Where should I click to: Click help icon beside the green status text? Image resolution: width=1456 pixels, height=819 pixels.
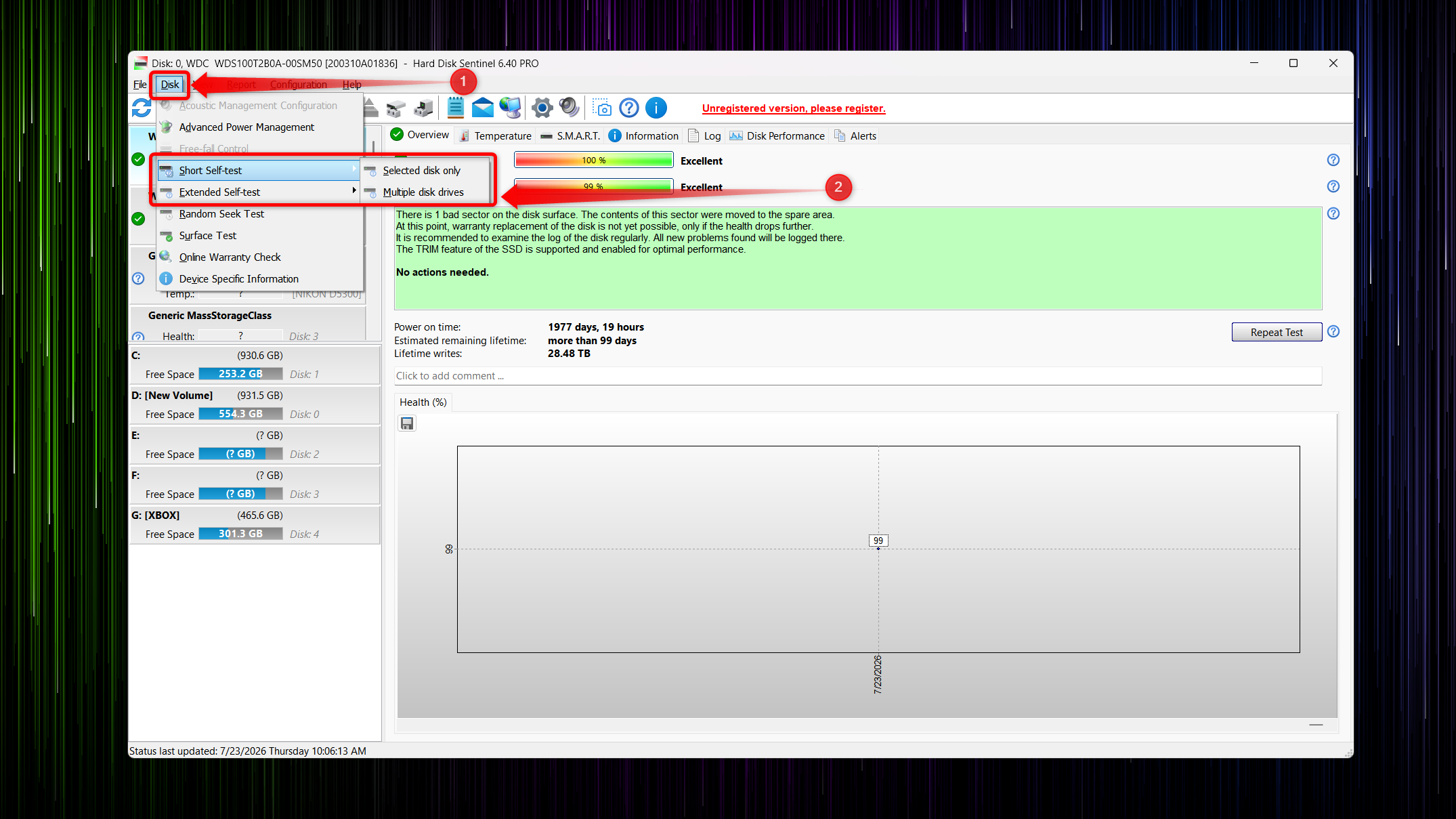coord(1333,213)
